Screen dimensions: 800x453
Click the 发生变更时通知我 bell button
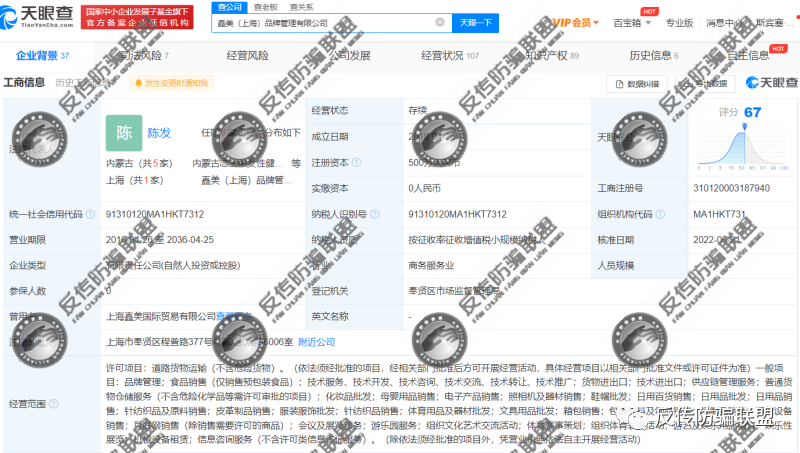171,83
